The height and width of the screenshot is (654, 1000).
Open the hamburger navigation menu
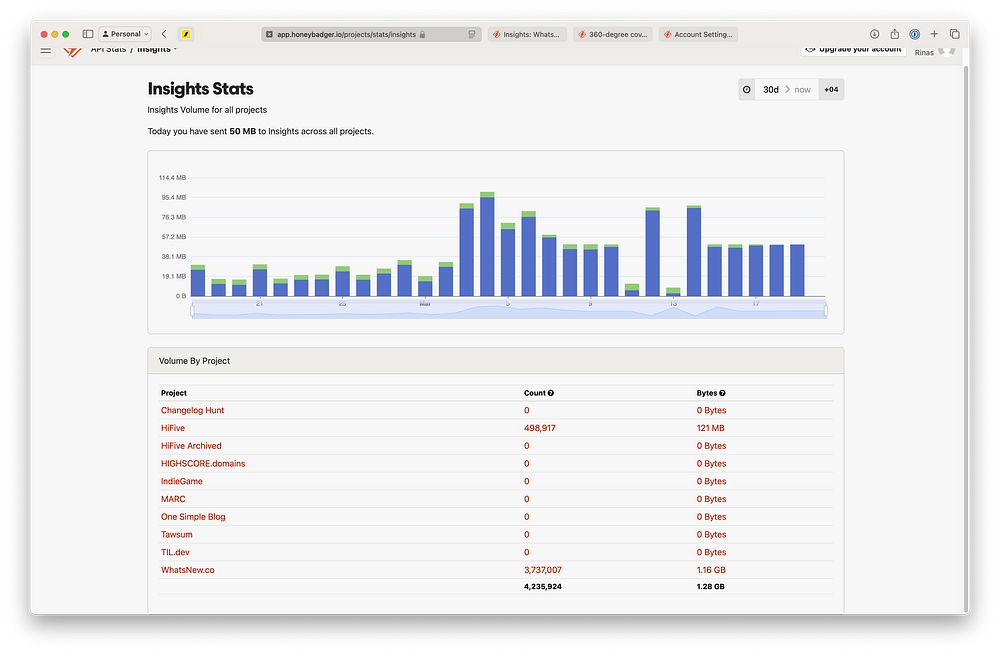46,50
